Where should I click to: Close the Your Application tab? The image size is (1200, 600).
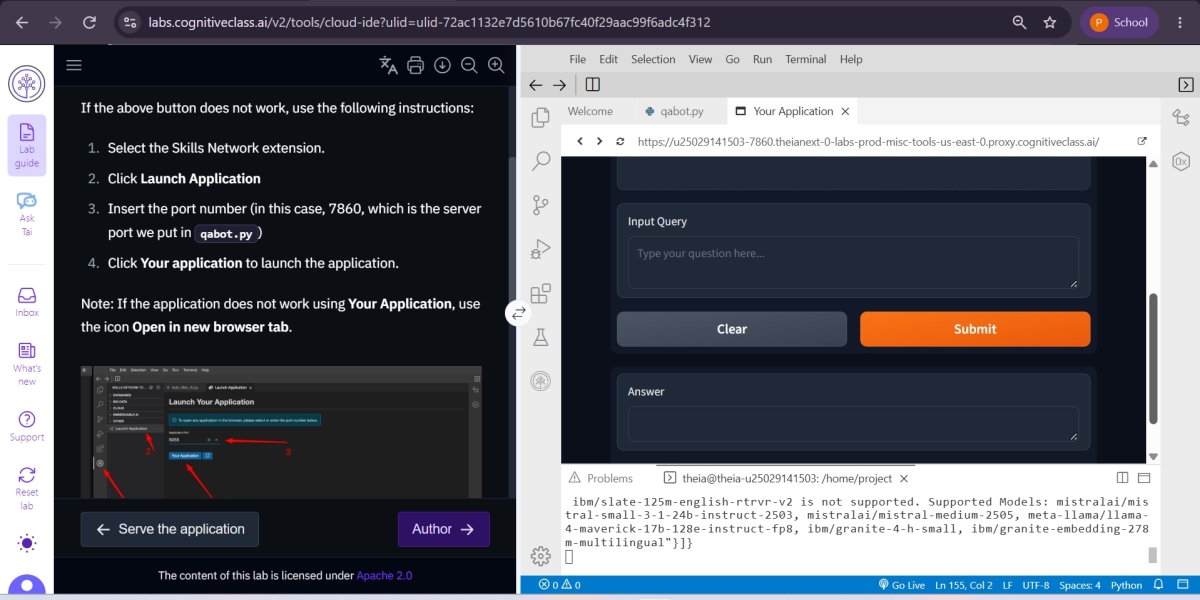[845, 111]
